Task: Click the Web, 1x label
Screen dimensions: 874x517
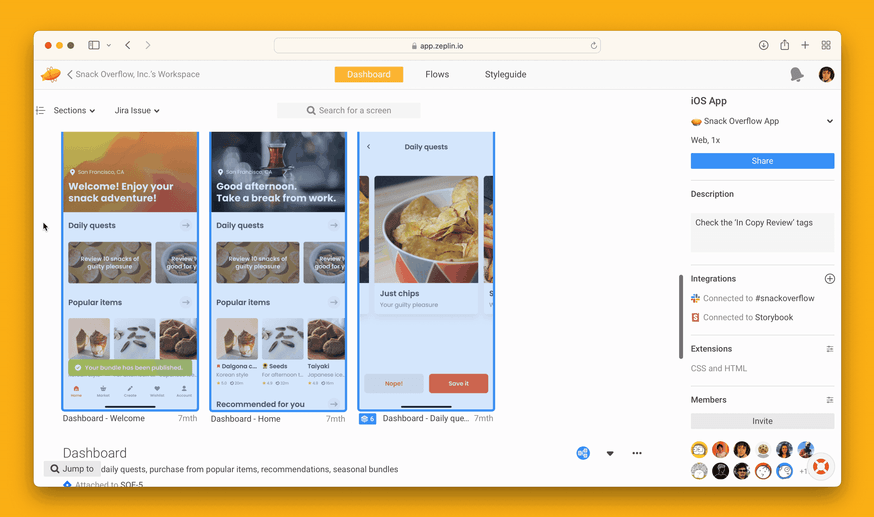Action: (705, 140)
